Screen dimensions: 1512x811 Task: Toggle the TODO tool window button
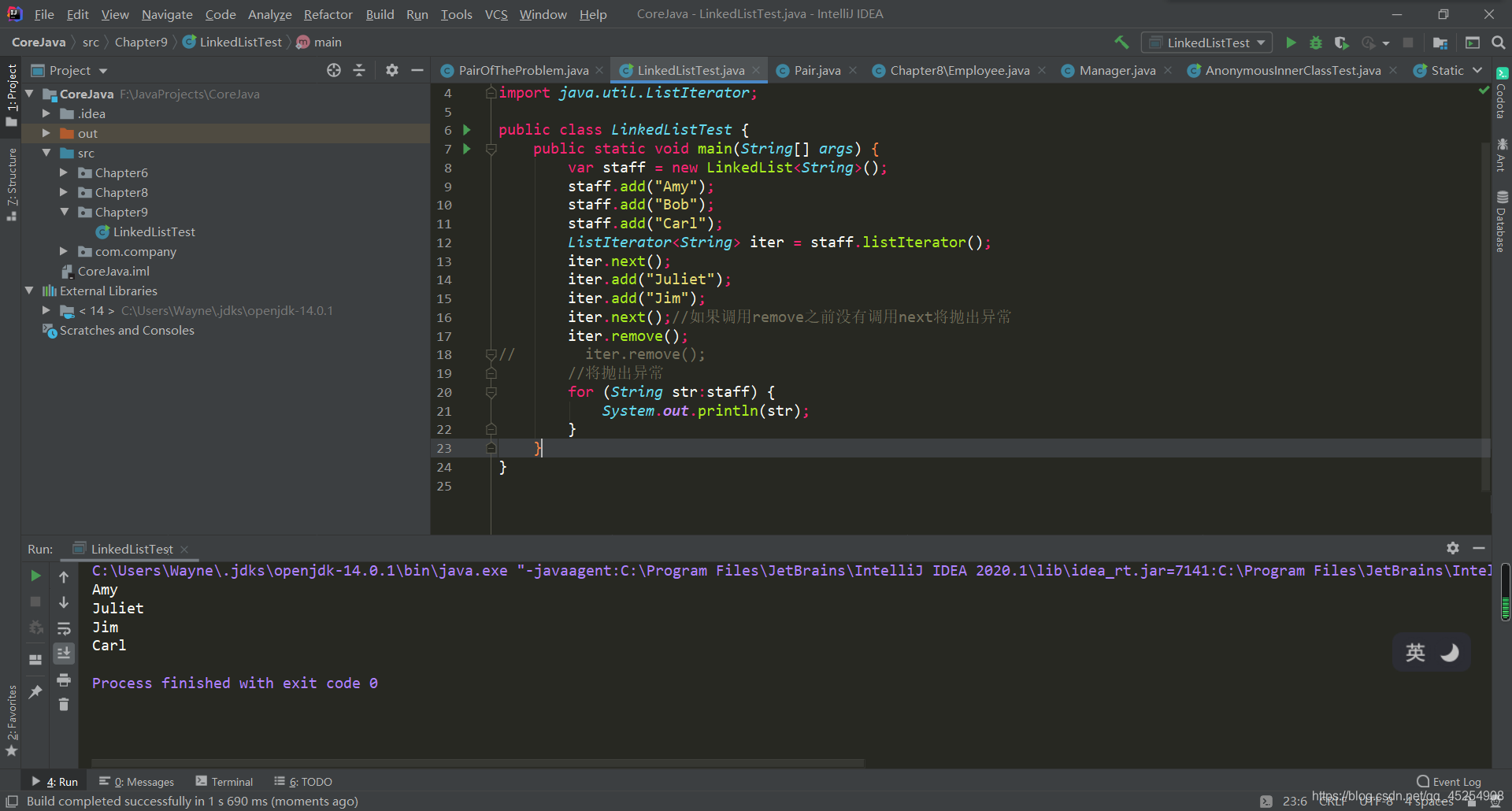tap(303, 782)
